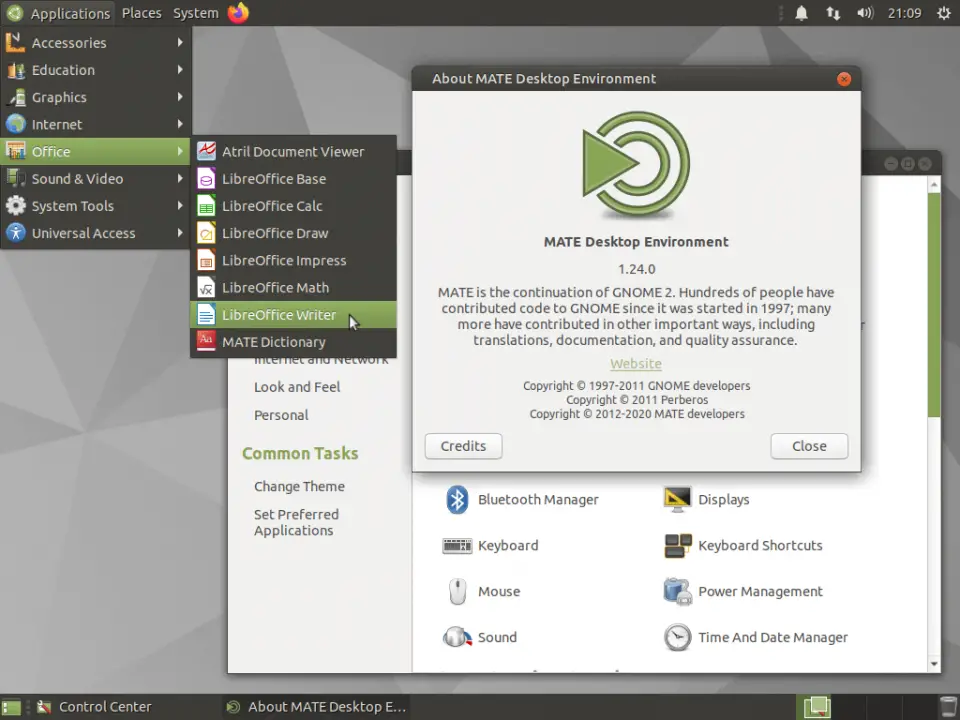Viewport: 960px width, 720px height.
Task: Open the Places menu
Action: pyautogui.click(x=141, y=13)
